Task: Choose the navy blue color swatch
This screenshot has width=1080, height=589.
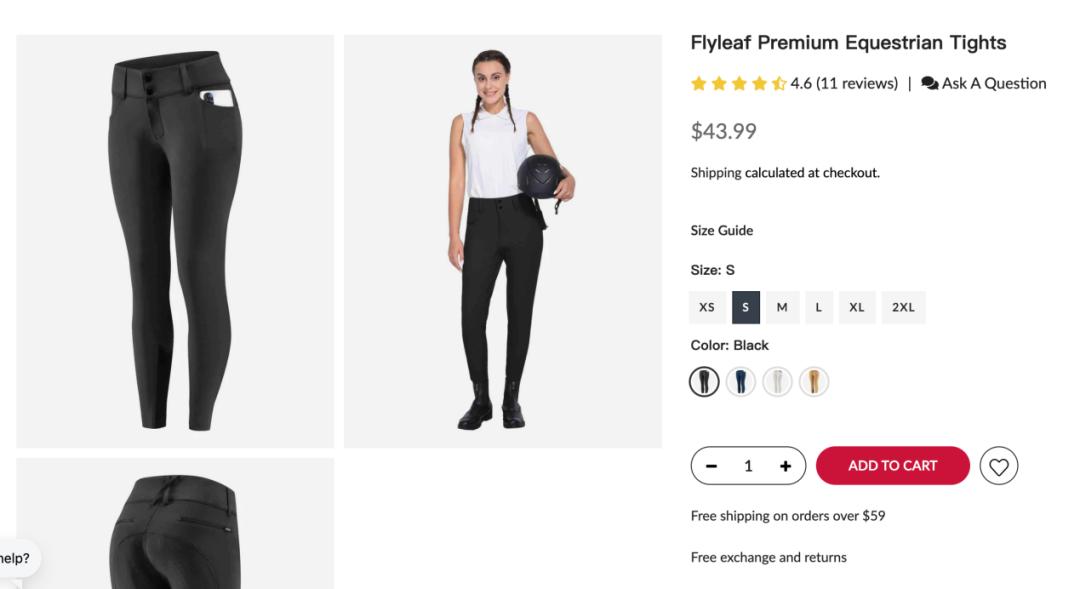Action: 740,382
